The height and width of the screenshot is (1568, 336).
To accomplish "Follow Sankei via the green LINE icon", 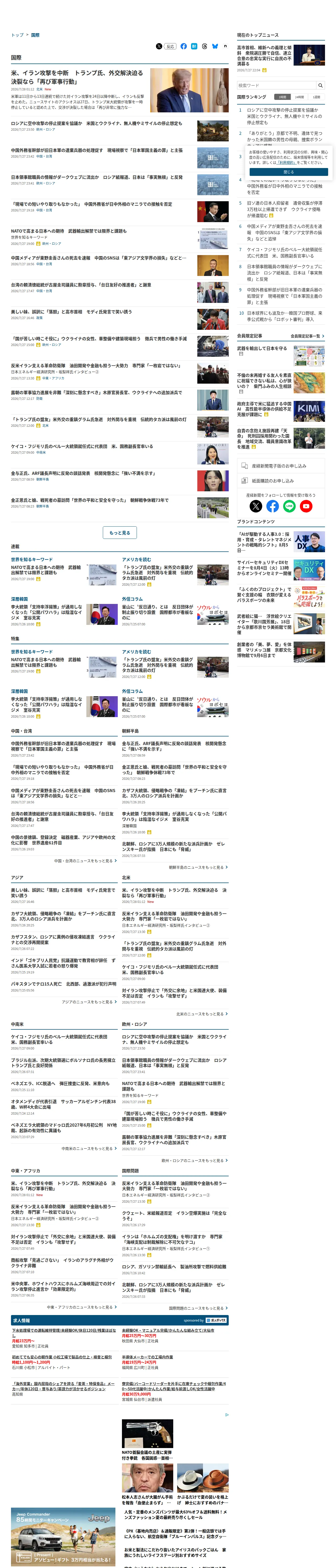I will [289, 506].
